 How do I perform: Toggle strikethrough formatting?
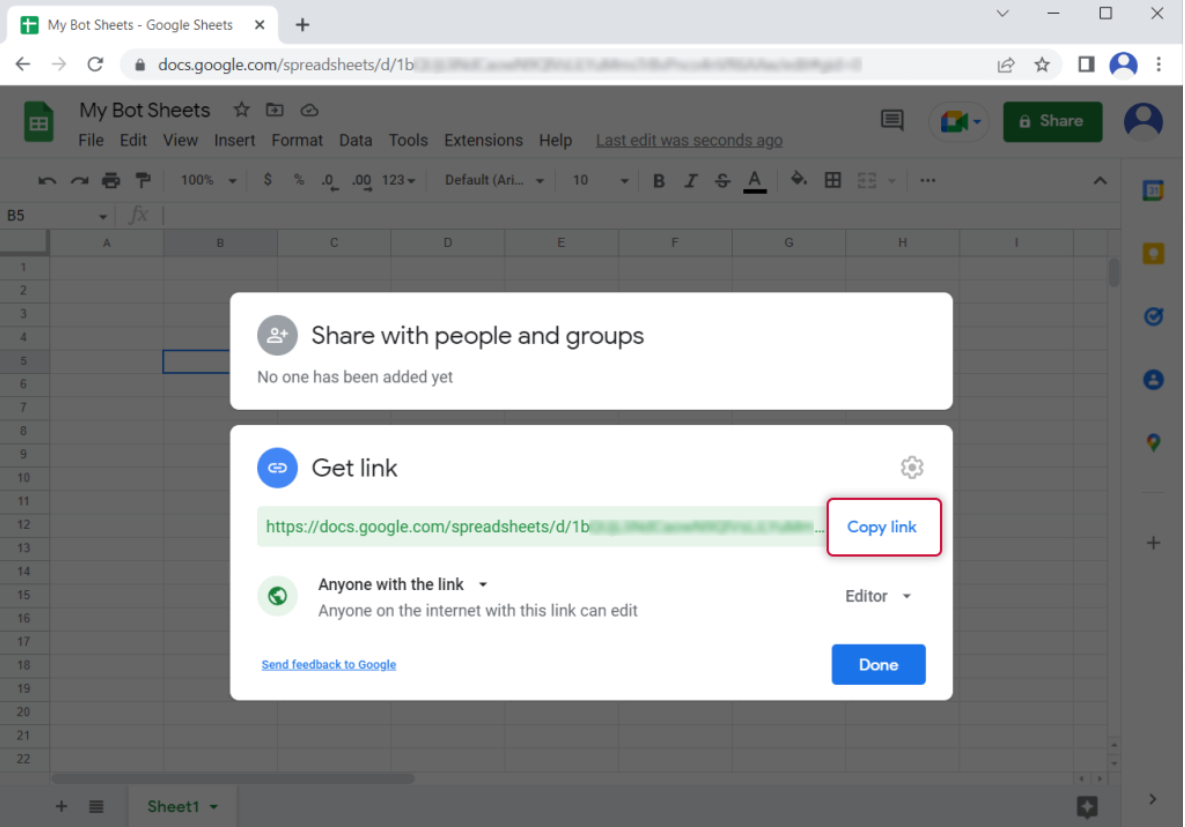coord(722,181)
